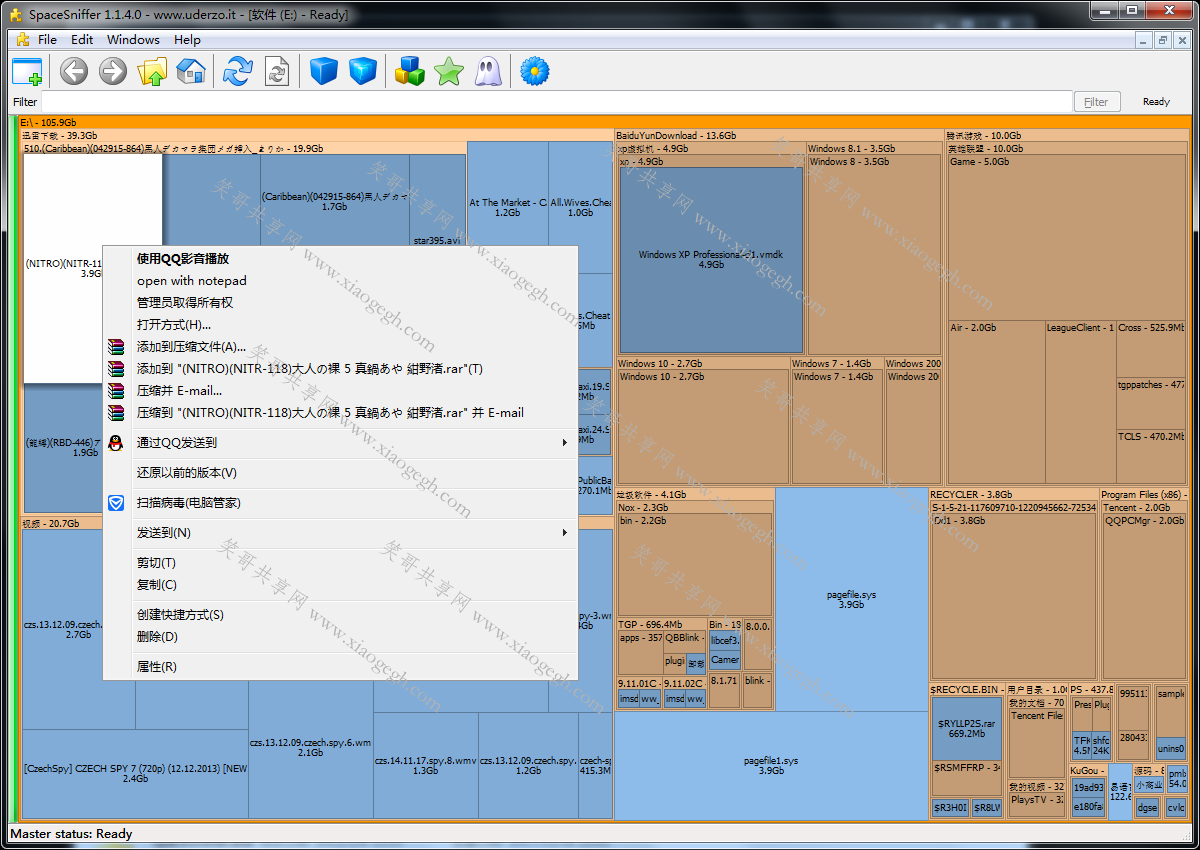This screenshot has height=850, width=1200.
Task: Select the Windows XP Professional vmdk block
Action: (711, 260)
